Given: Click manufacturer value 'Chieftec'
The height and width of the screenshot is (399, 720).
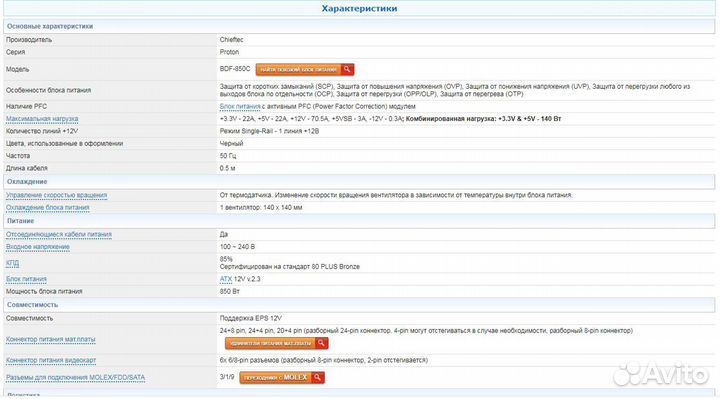Looking at the screenshot, I should click(x=231, y=40).
